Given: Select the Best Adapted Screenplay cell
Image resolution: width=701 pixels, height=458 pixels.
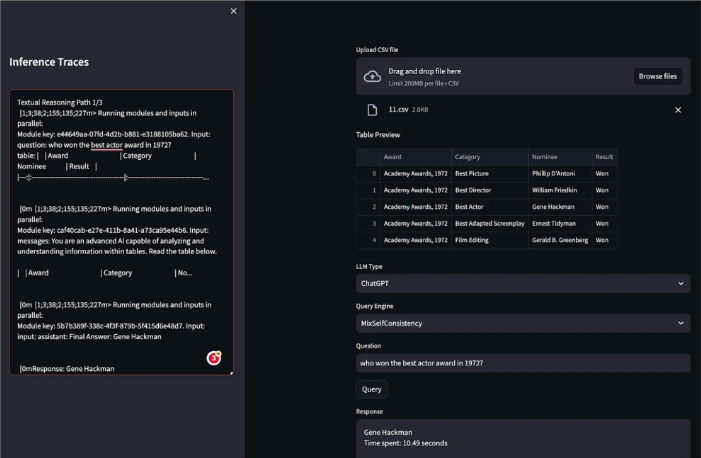Looking at the screenshot, I should pos(490,223).
